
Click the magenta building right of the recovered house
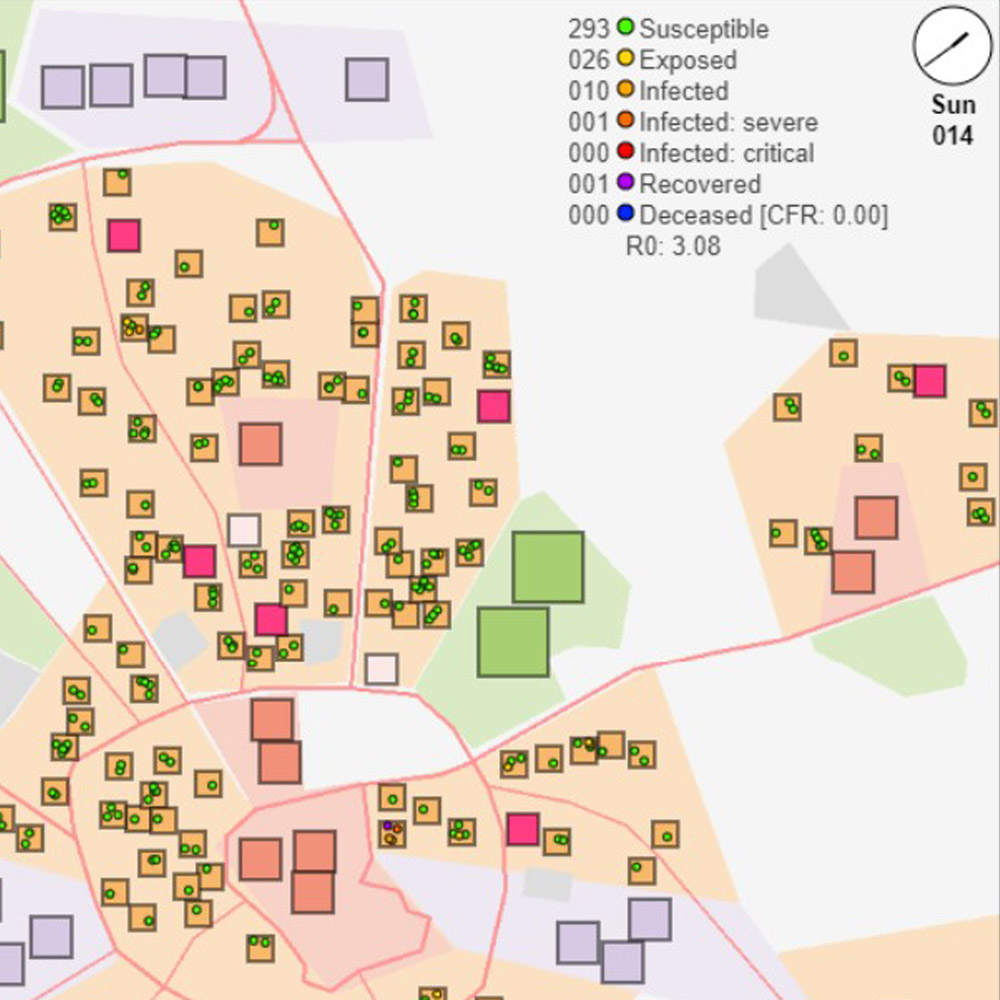522,829
